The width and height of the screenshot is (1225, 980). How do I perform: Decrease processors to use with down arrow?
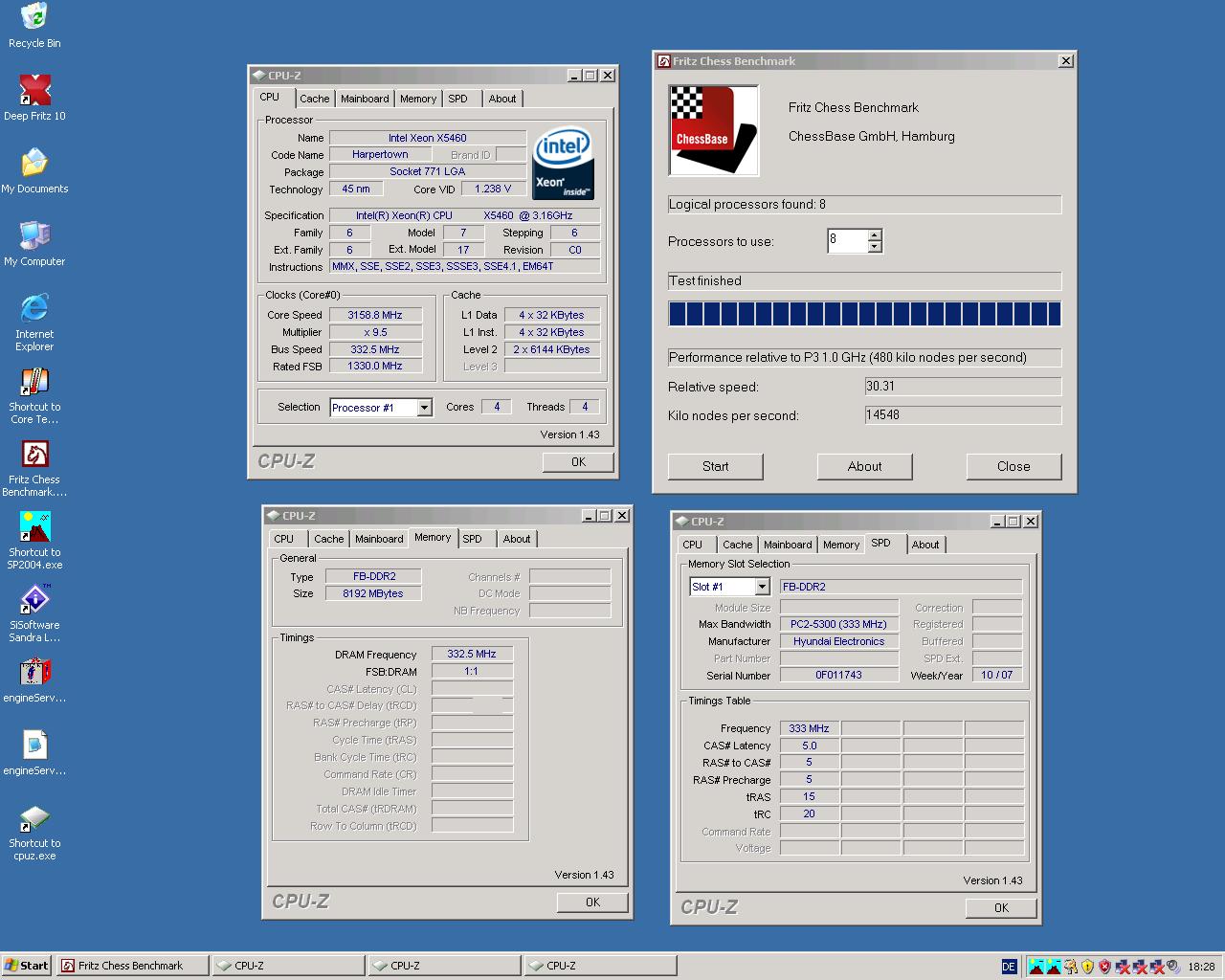[x=875, y=247]
